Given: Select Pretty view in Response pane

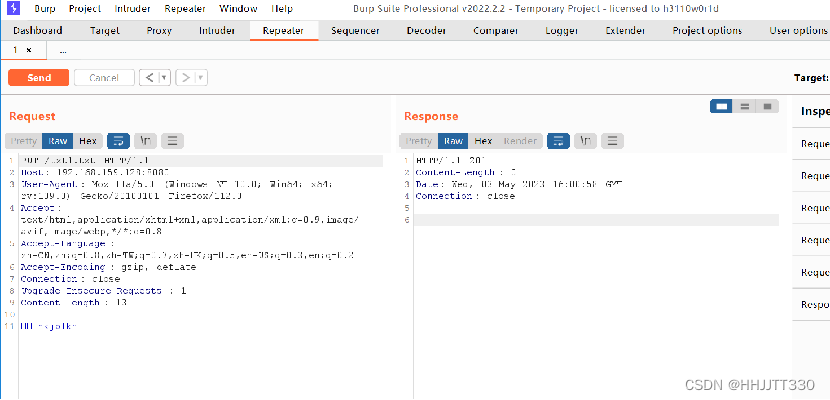Looking at the screenshot, I should pyautogui.click(x=419, y=141).
